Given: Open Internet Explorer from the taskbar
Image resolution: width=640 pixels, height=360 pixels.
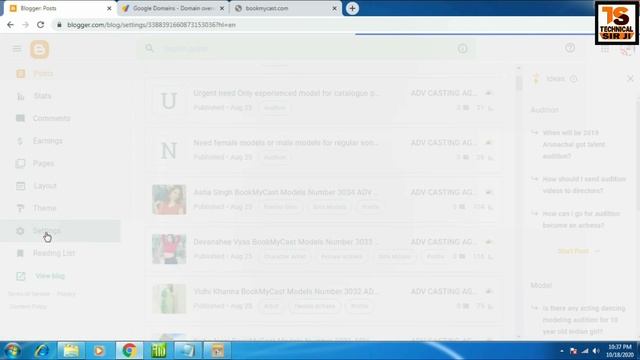Looking at the screenshot, I should tap(42, 351).
